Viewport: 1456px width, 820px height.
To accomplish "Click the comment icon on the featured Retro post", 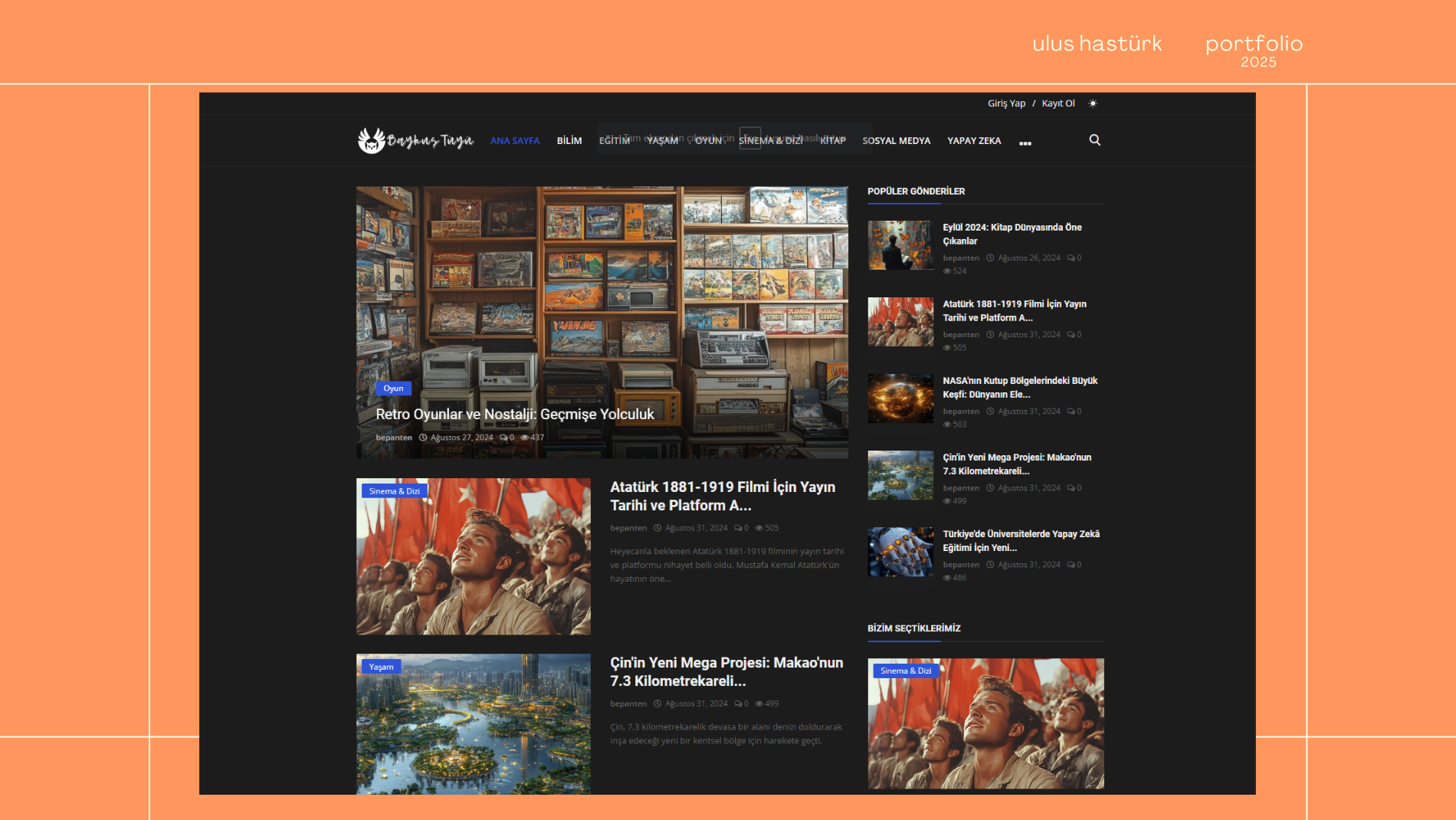I will pyautogui.click(x=503, y=438).
